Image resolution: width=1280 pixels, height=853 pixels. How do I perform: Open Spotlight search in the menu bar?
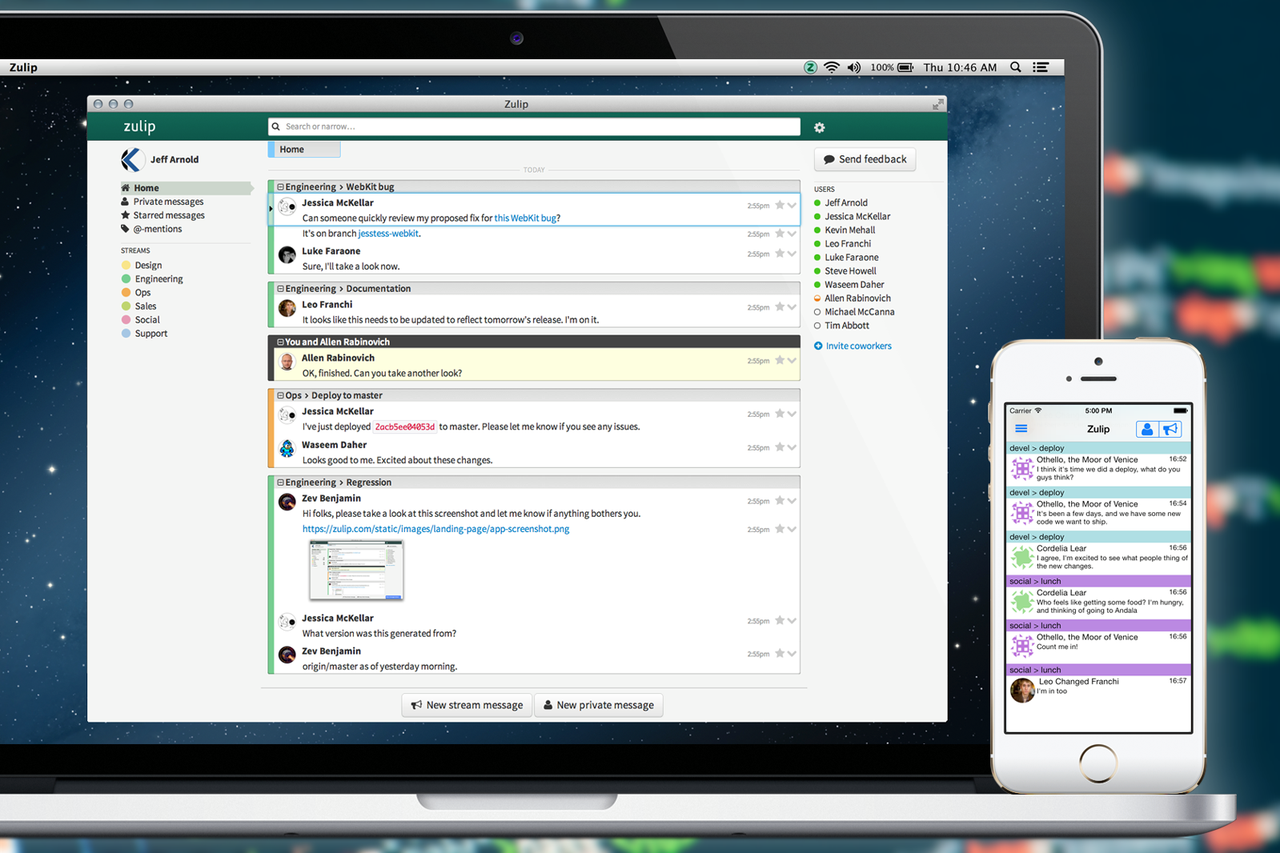point(1016,67)
